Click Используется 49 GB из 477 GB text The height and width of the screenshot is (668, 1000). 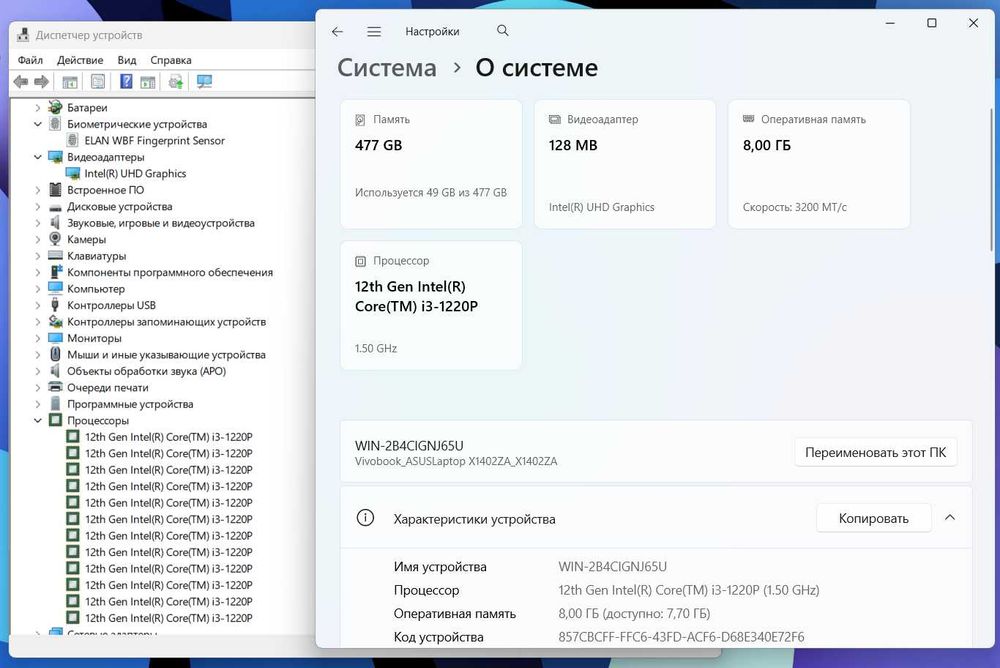431,193
